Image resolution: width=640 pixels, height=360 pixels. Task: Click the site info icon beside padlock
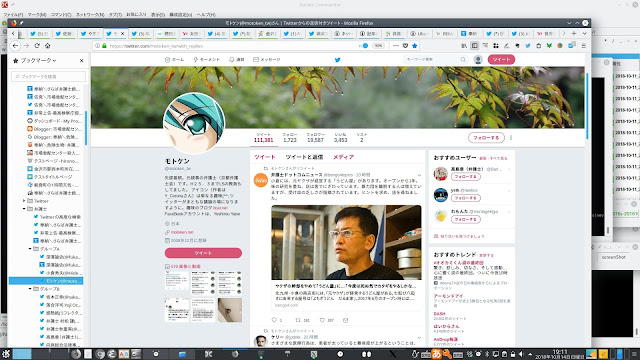pos(97,46)
